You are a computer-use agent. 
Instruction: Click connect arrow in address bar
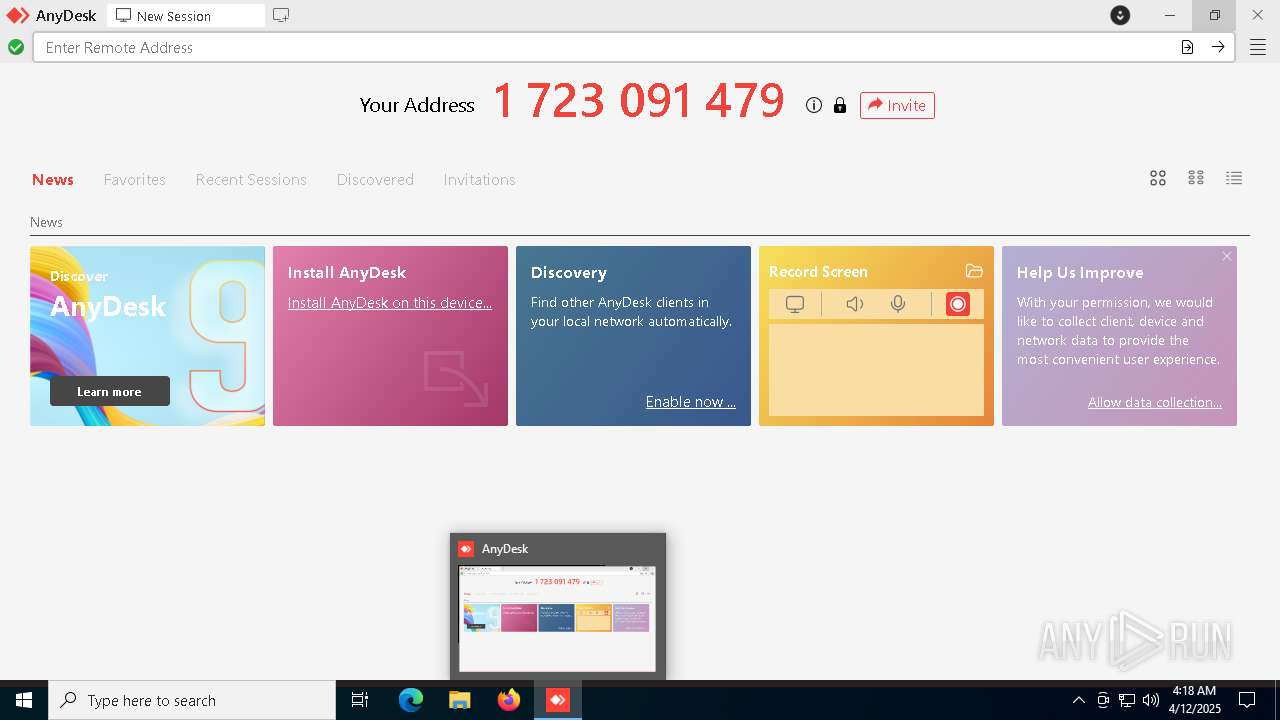pyautogui.click(x=1218, y=47)
